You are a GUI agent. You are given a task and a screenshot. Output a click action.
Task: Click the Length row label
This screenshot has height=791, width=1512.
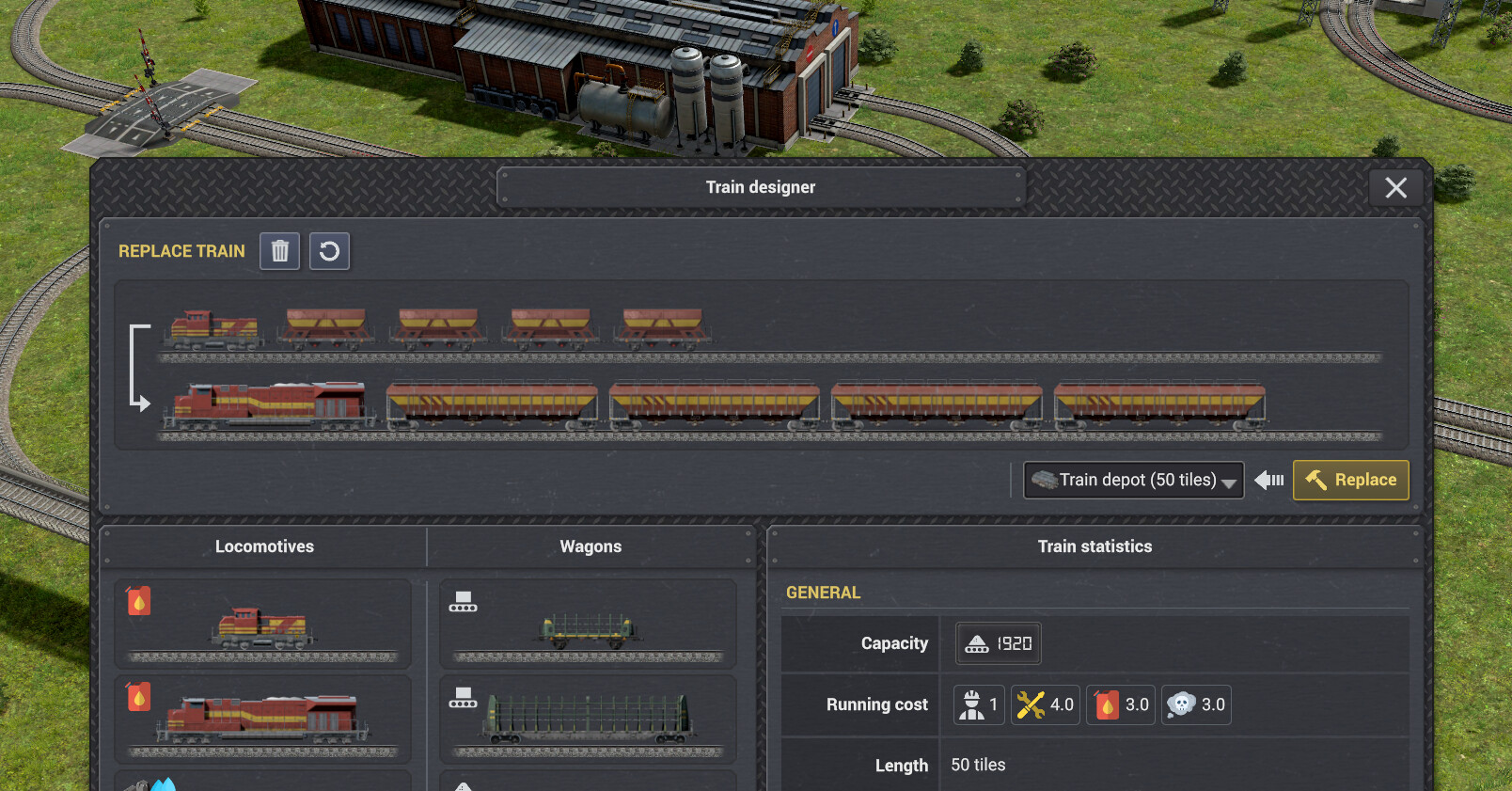tap(901, 766)
